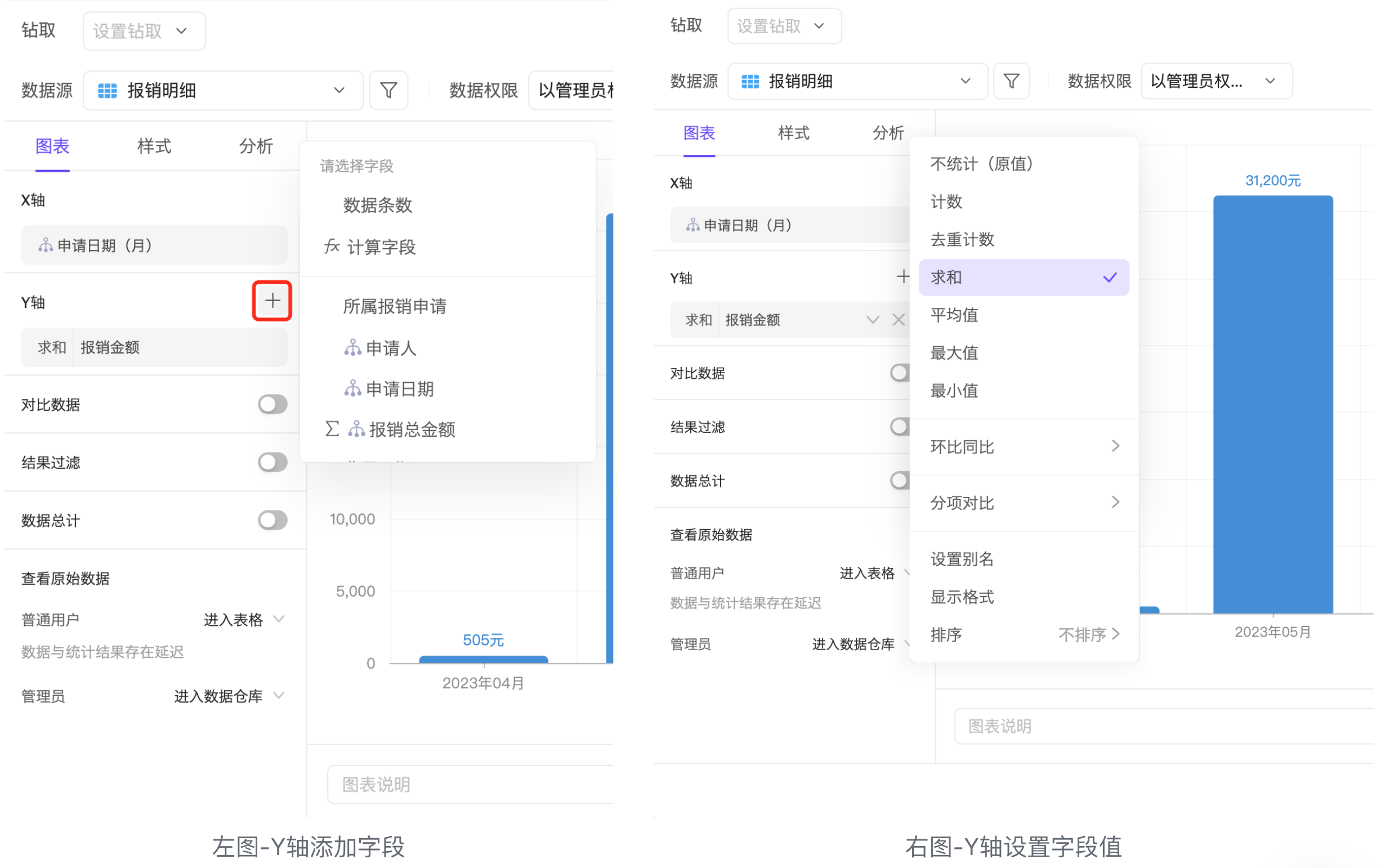The width and height of the screenshot is (1385, 868).
Task: Click the checkmark on the 求和 option
Action: pyautogui.click(x=1109, y=278)
